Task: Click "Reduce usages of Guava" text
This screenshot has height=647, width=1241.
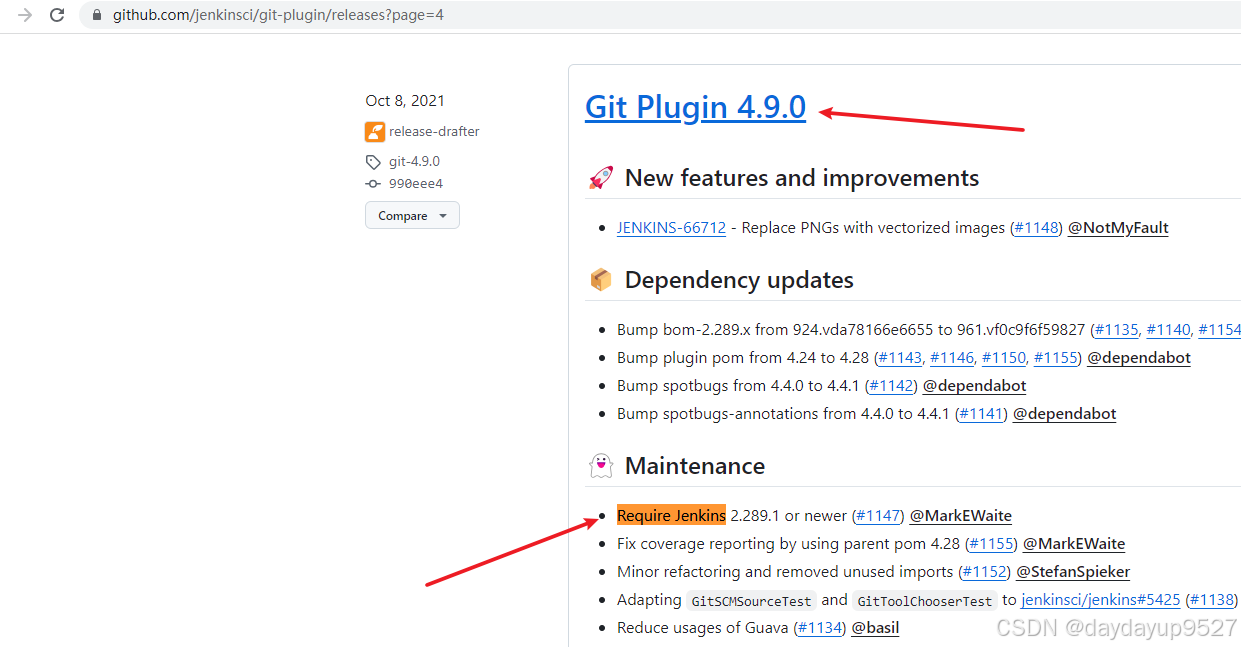Action: click(x=704, y=628)
